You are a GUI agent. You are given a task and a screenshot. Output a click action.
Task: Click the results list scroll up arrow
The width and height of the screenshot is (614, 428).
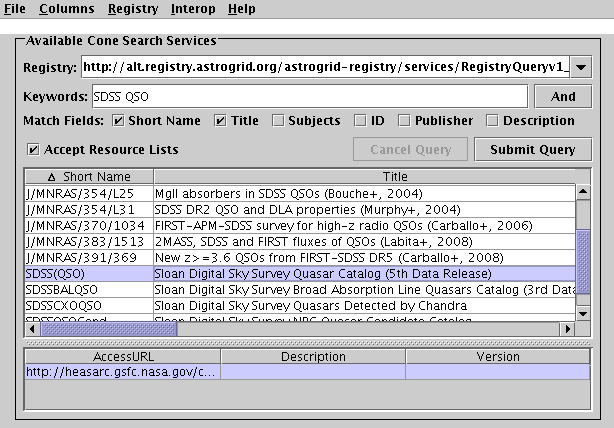[583, 192]
